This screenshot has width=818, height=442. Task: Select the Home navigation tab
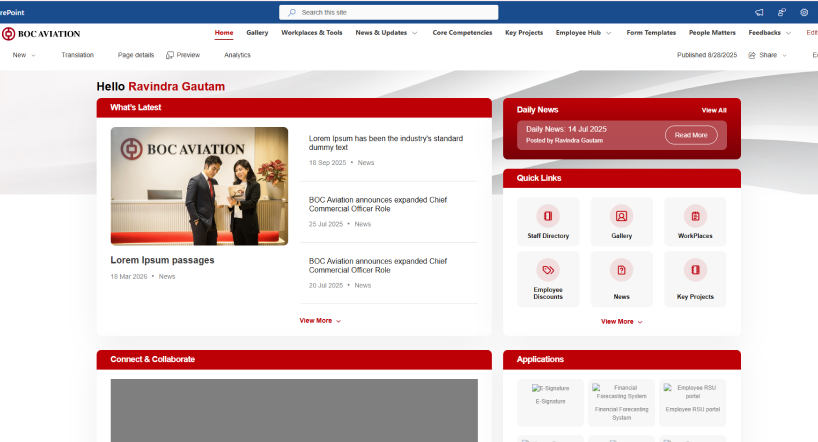click(x=224, y=33)
